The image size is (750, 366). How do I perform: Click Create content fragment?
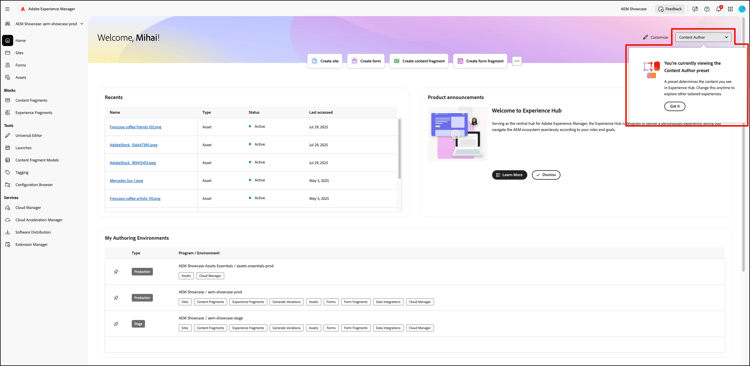tap(419, 61)
